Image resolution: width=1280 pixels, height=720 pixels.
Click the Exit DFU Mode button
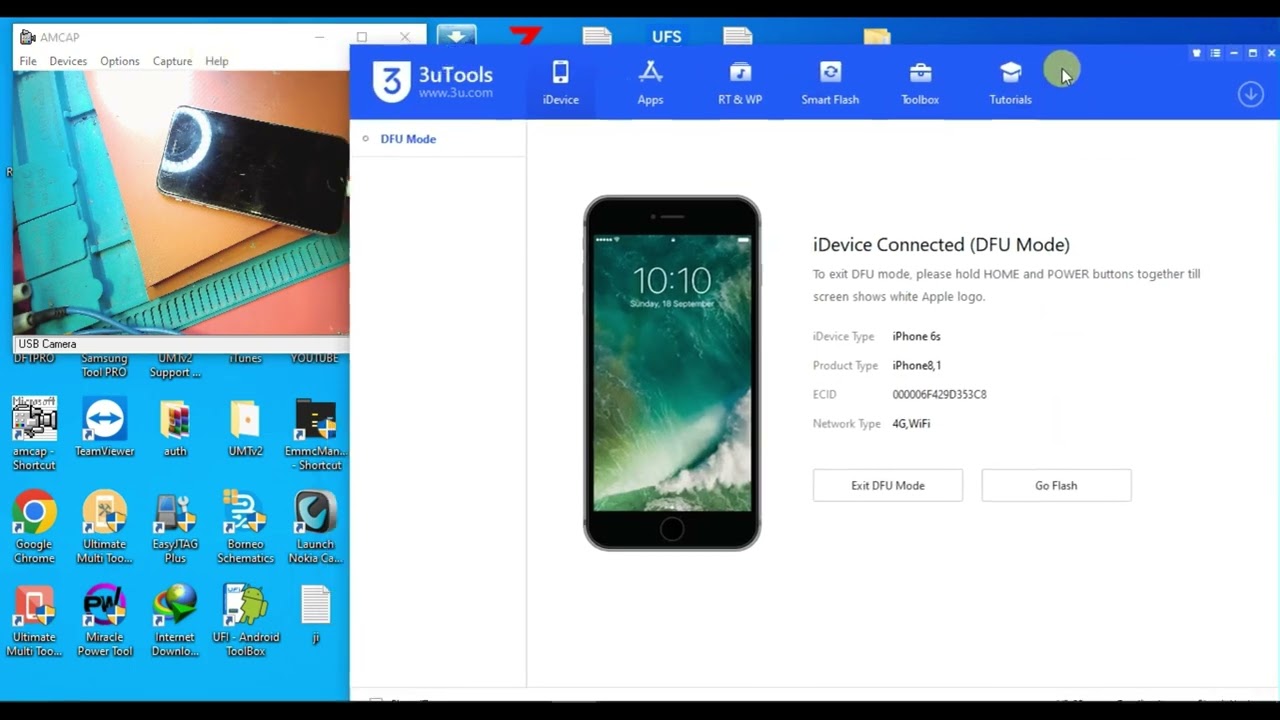[887, 485]
